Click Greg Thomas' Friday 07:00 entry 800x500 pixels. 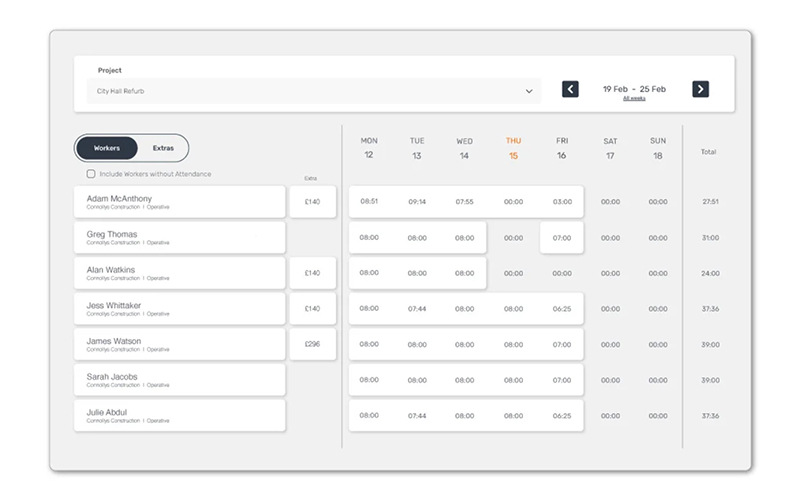[x=562, y=238]
